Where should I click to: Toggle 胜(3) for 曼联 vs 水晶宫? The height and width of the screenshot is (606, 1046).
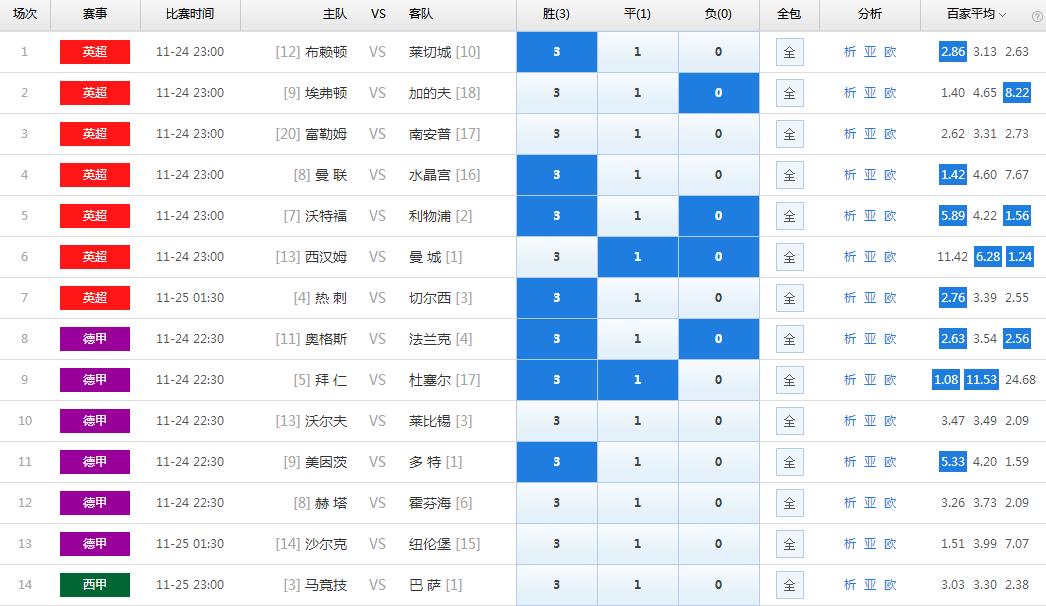click(x=556, y=175)
